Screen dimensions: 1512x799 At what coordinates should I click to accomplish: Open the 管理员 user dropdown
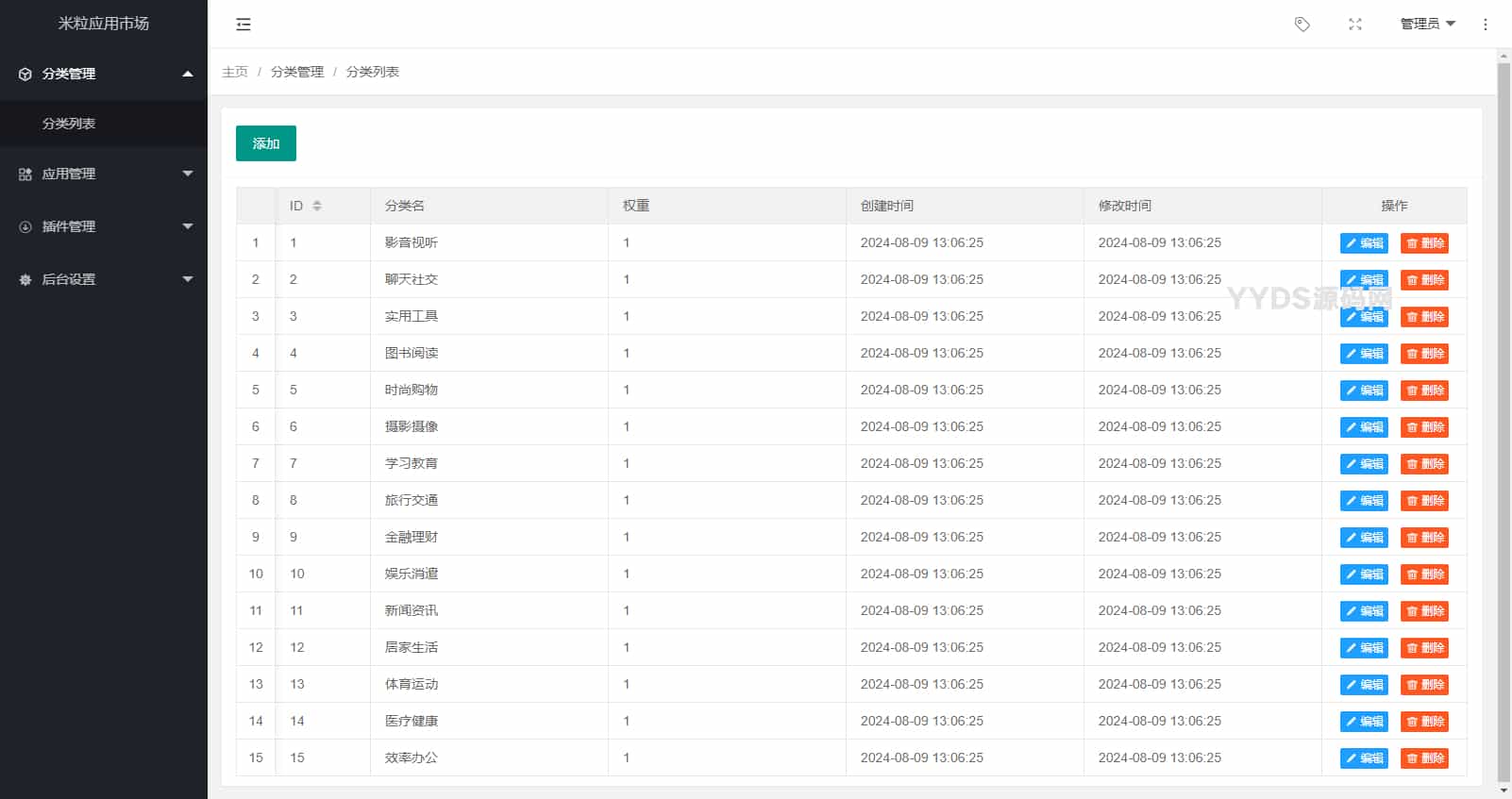tap(1427, 25)
